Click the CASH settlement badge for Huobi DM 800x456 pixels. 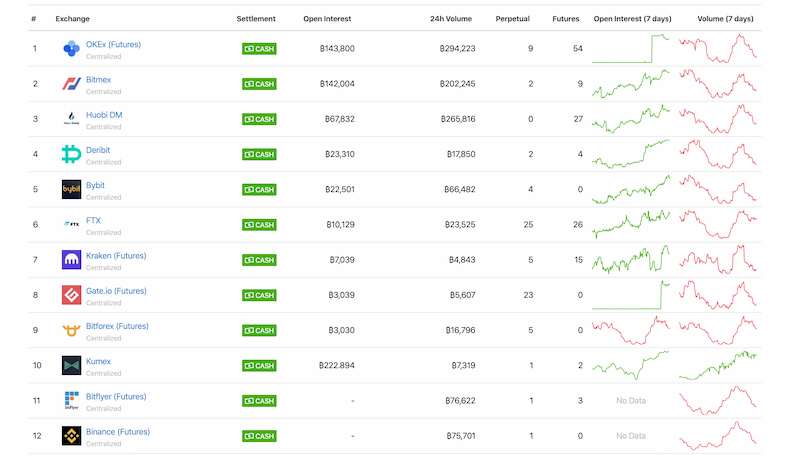(x=259, y=119)
